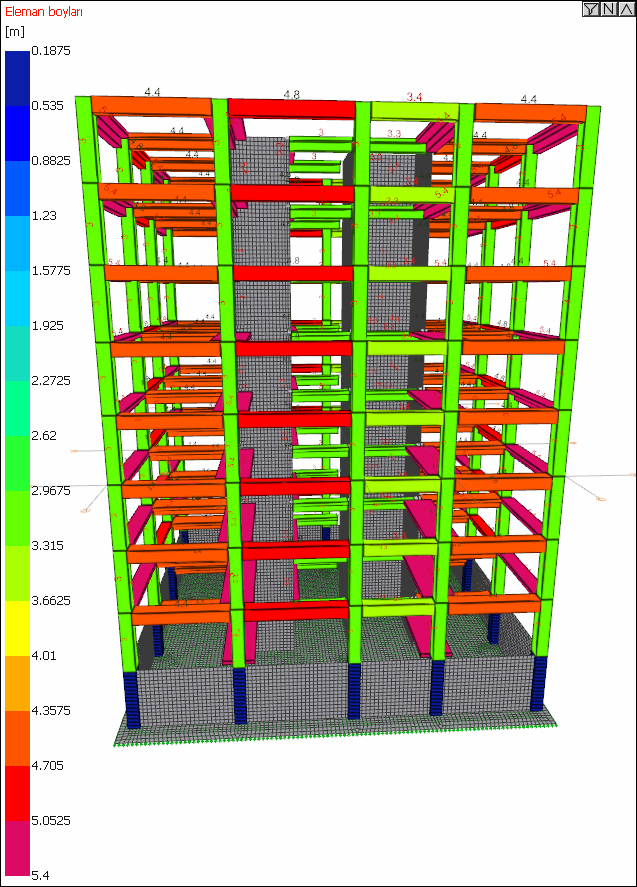Screen dimensions: 637x887
Task: Select the top red beam labeled 4.8
Action: (291, 109)
